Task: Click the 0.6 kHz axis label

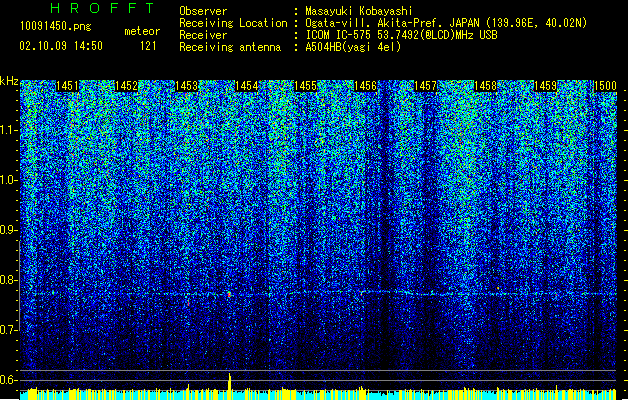Action: [x=8, y=380]
